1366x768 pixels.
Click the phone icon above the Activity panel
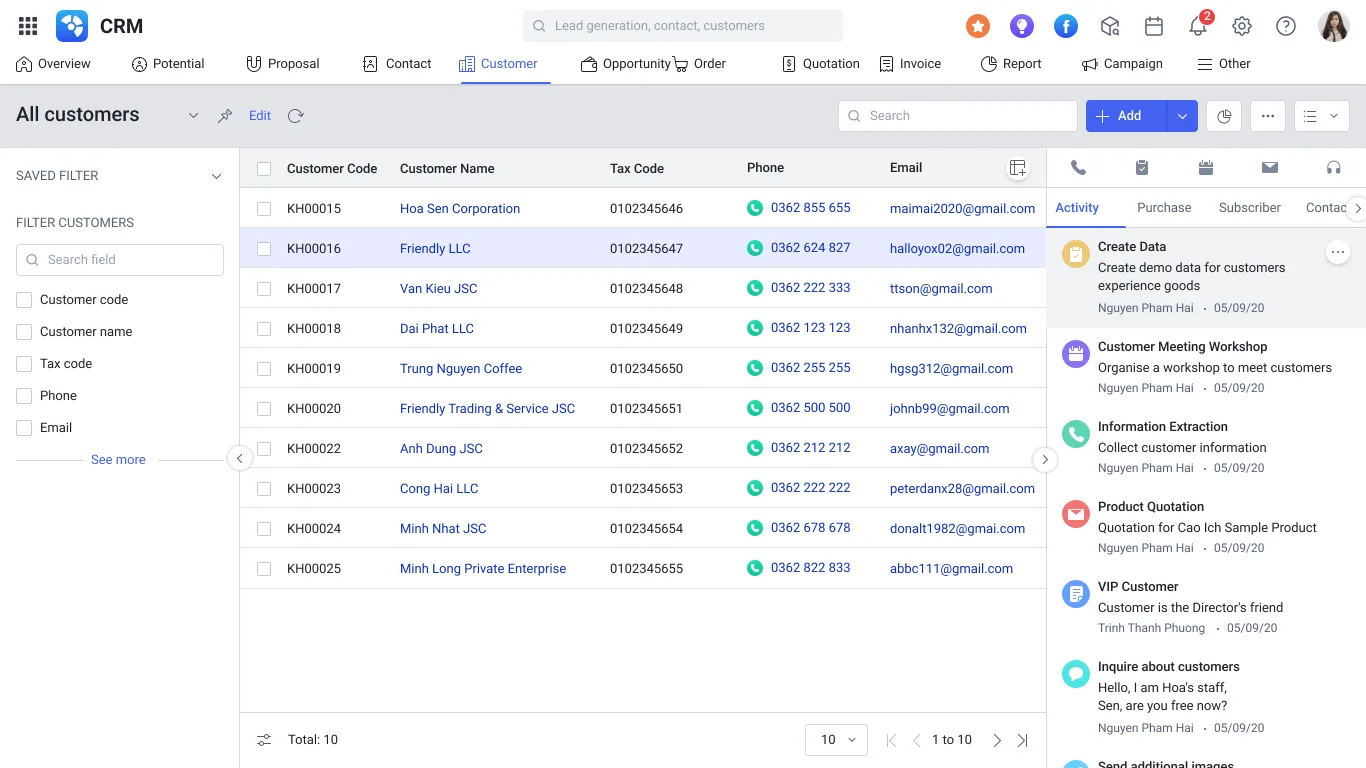pyautogui.click(x=1078, y=167)
